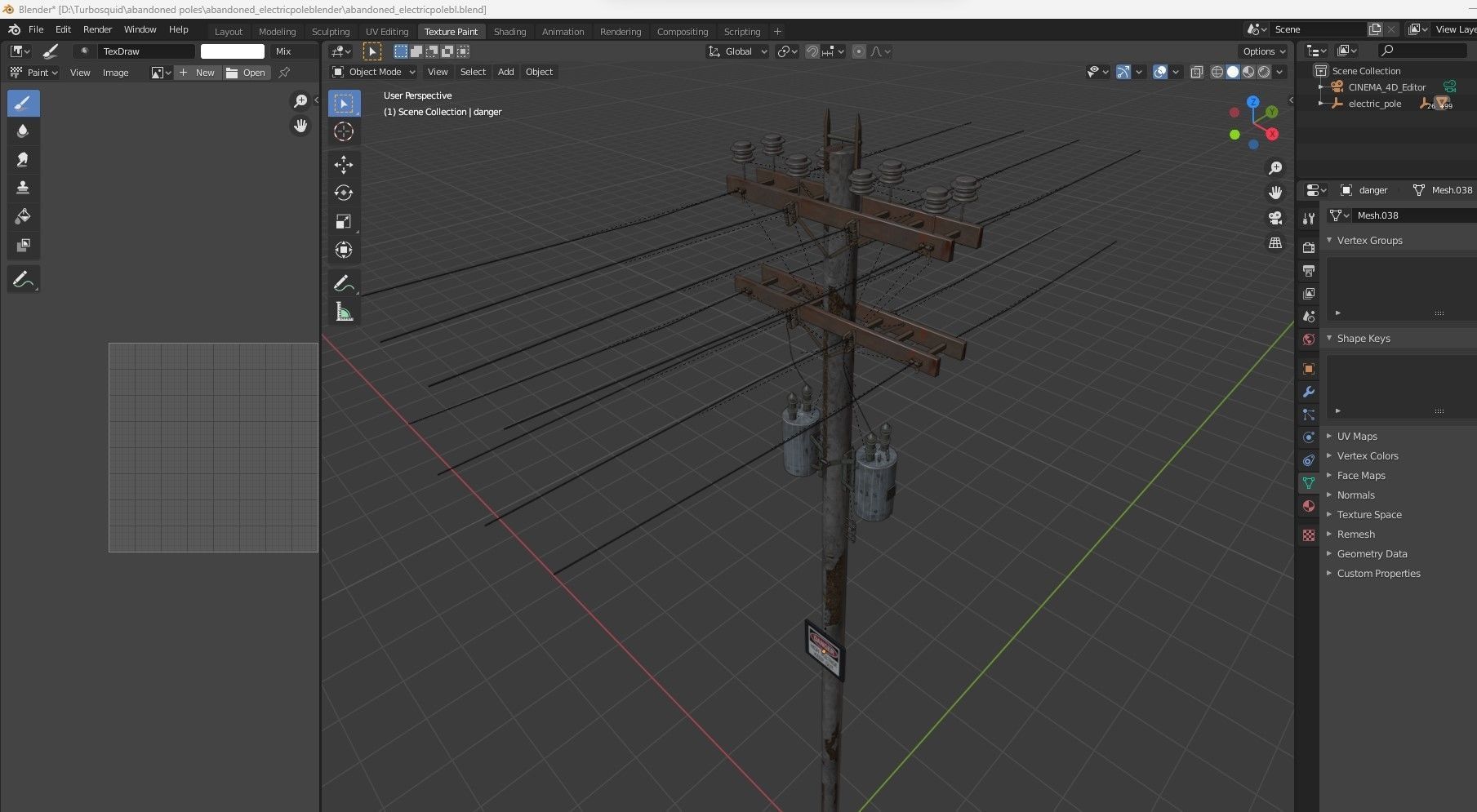The height and width of the screenshot is (812, 1477).
Task: Select the Soften tool in image editor
Action: [x=23, y=131]
